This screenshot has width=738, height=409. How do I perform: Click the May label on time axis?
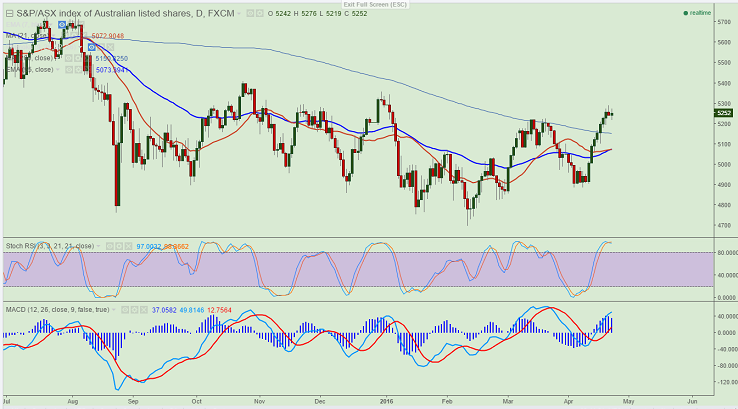tap(628, 402)
